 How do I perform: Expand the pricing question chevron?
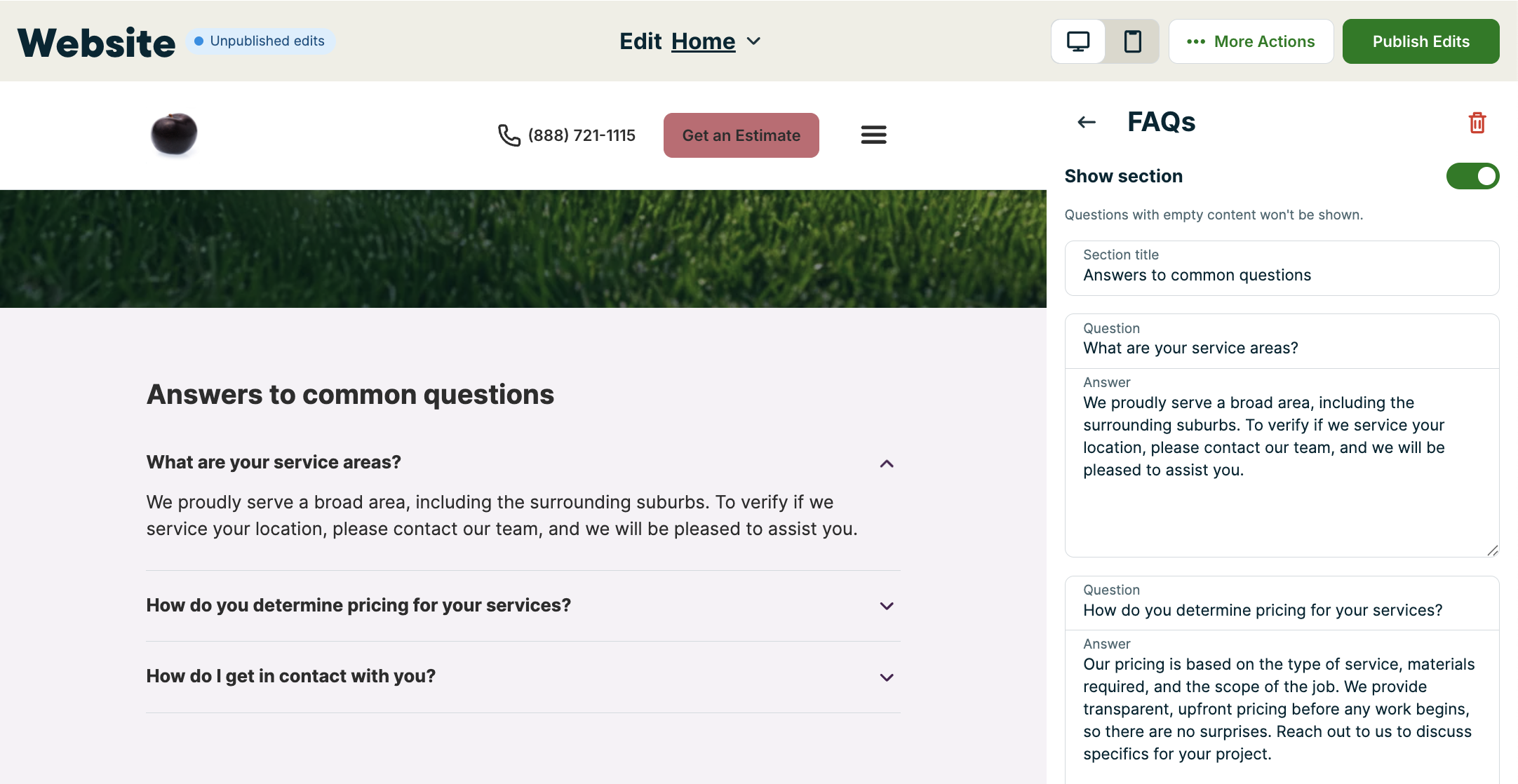click(887, 606)
